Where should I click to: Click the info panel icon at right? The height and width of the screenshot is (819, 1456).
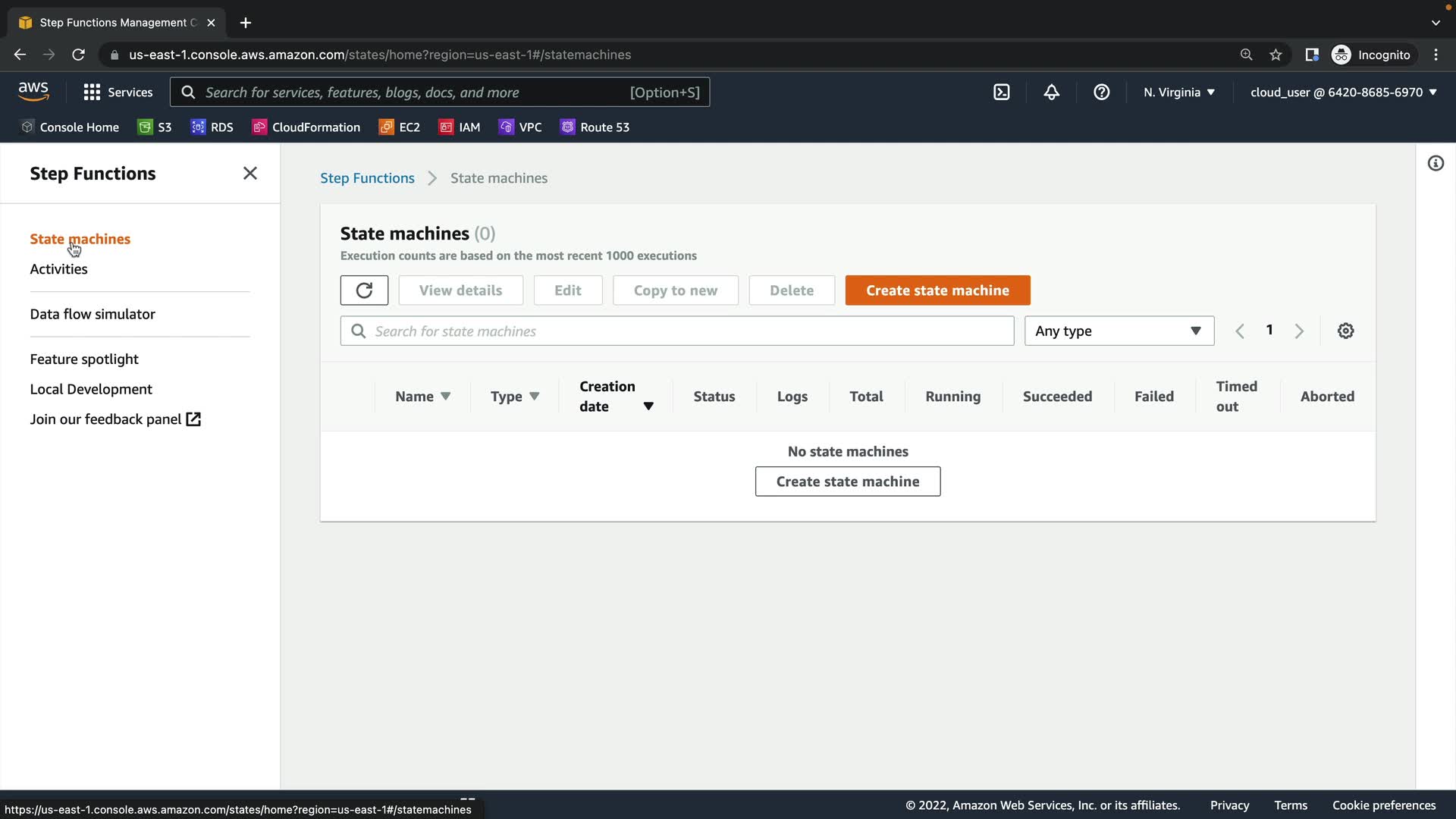(1436, 163)
